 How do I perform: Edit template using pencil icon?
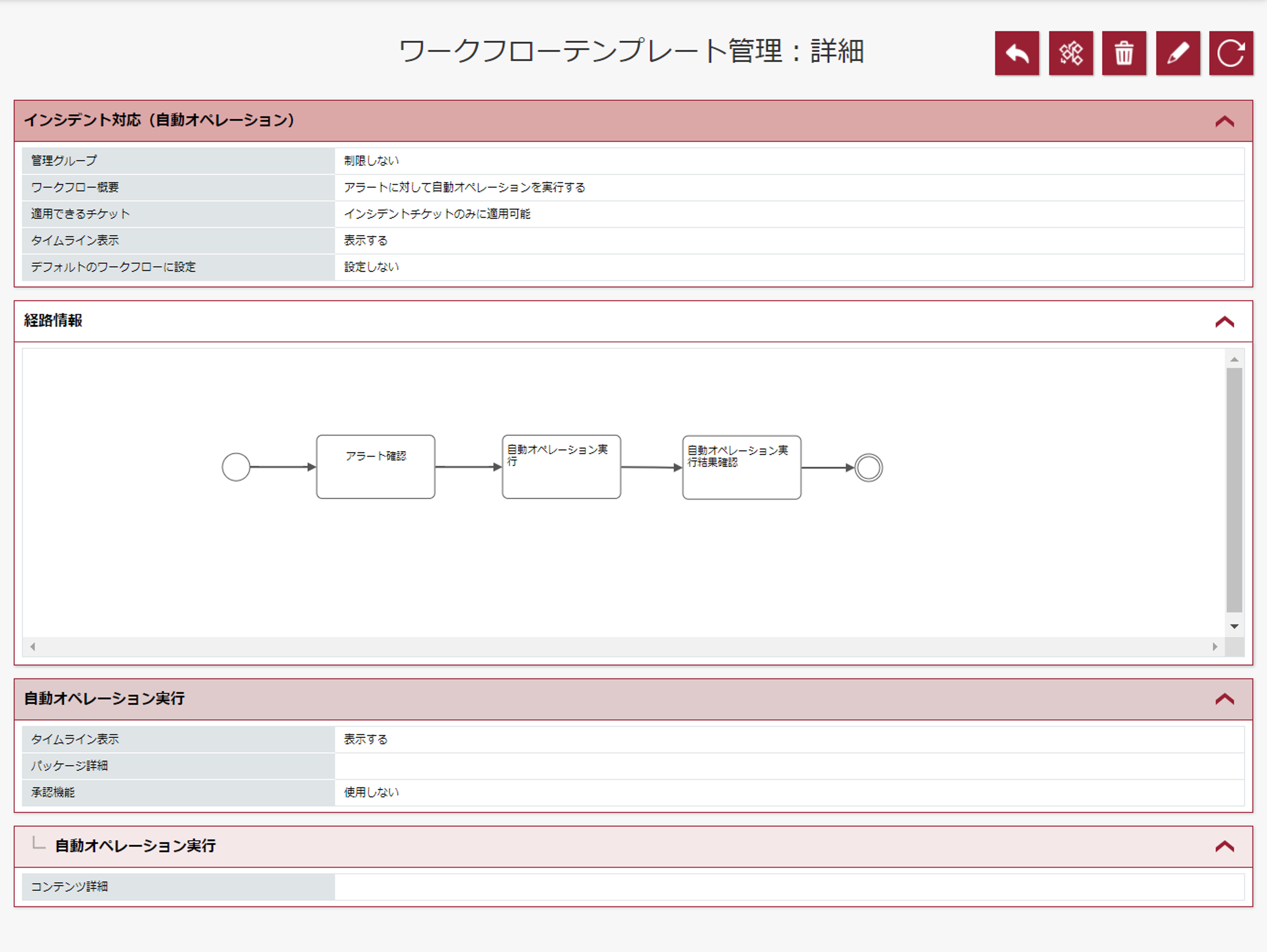tap(1178, 53)
